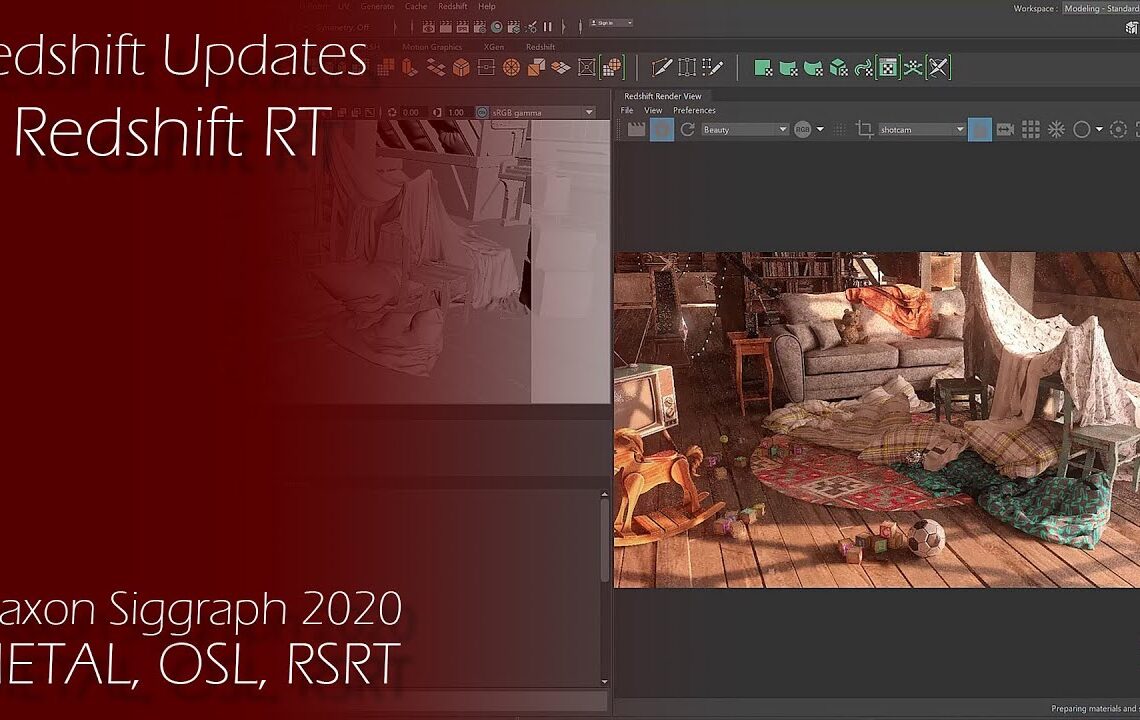Open the Redshift menu in the menu bar
This screenshot has width=1140, height=720.
coord(453,6)
